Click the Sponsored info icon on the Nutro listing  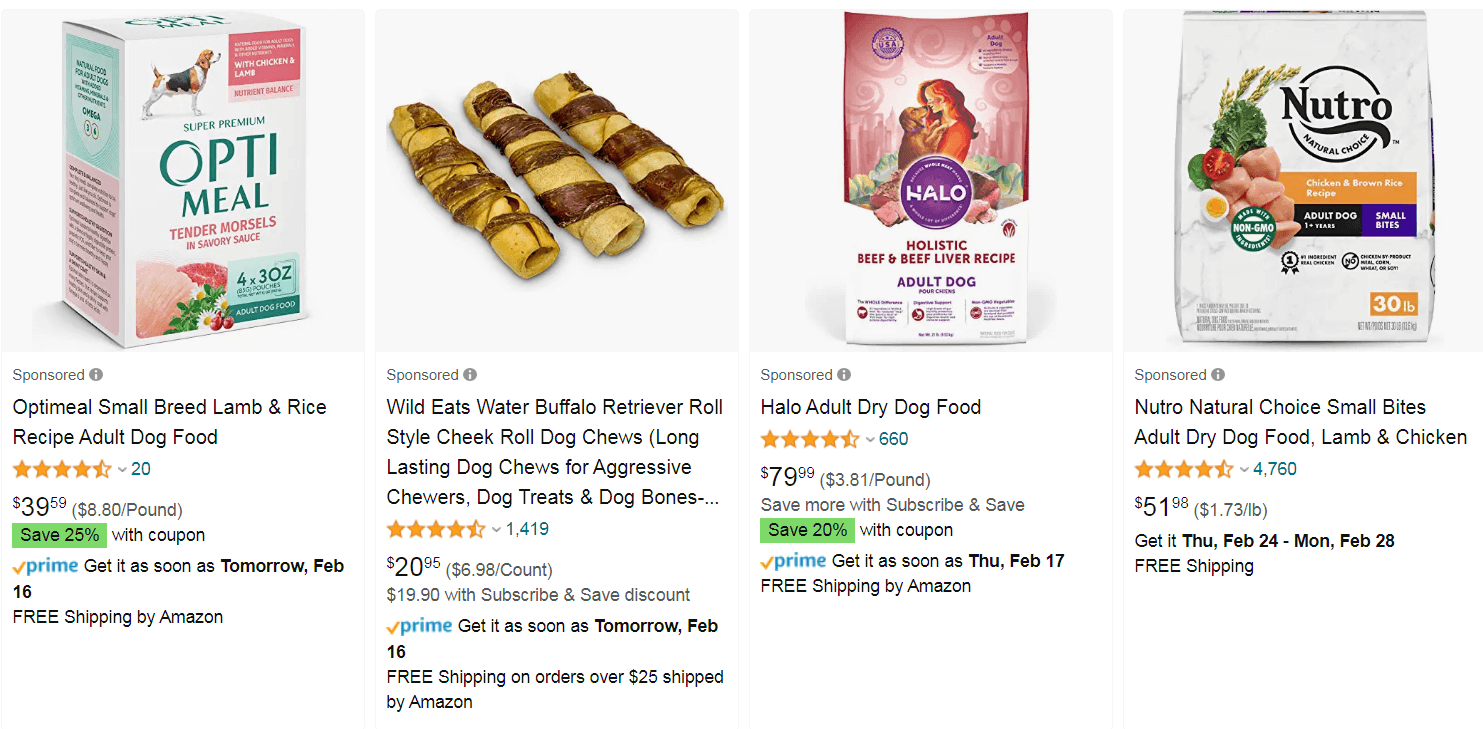[x=1218, y=375]
